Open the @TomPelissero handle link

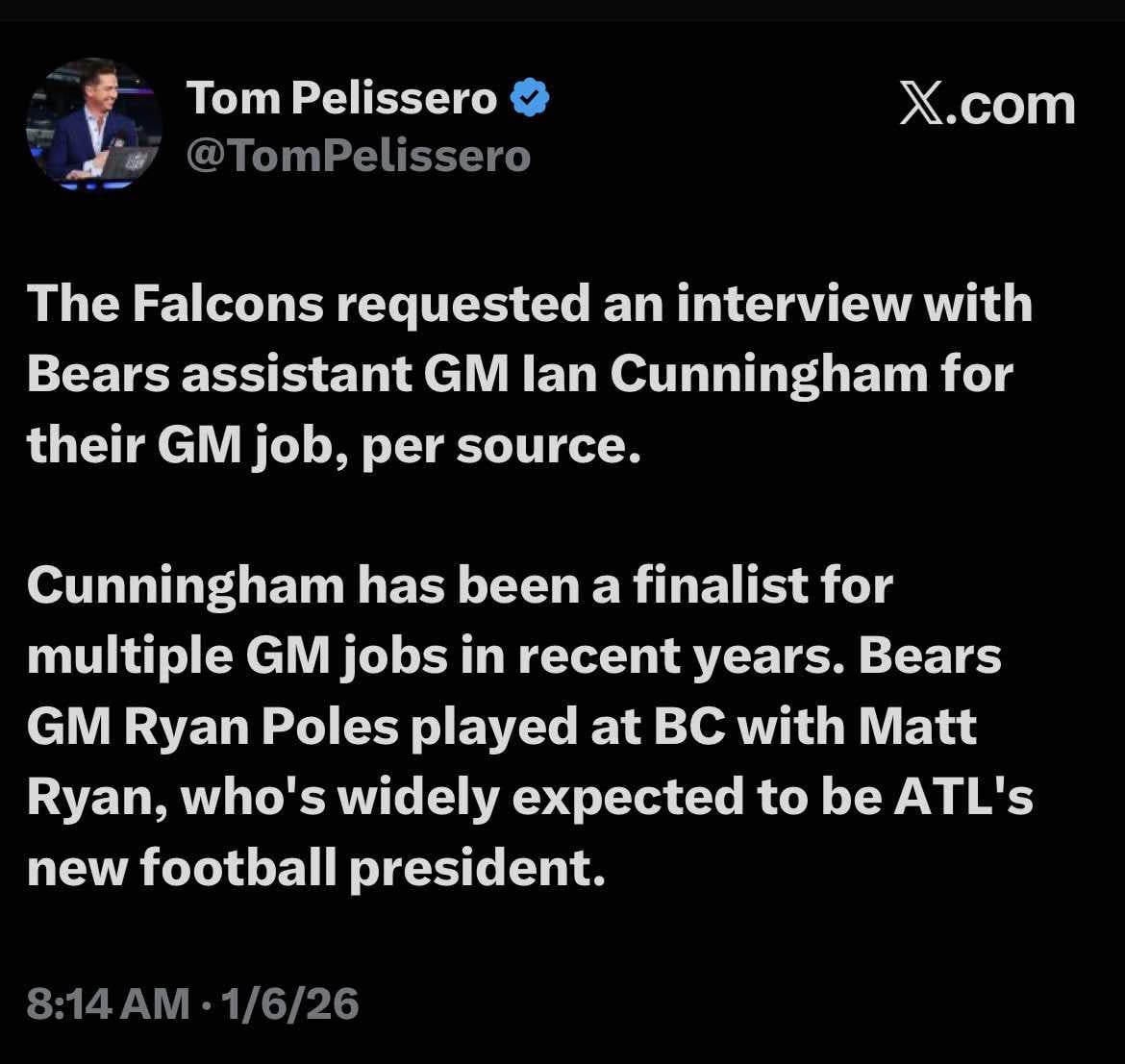coord(357,155)
